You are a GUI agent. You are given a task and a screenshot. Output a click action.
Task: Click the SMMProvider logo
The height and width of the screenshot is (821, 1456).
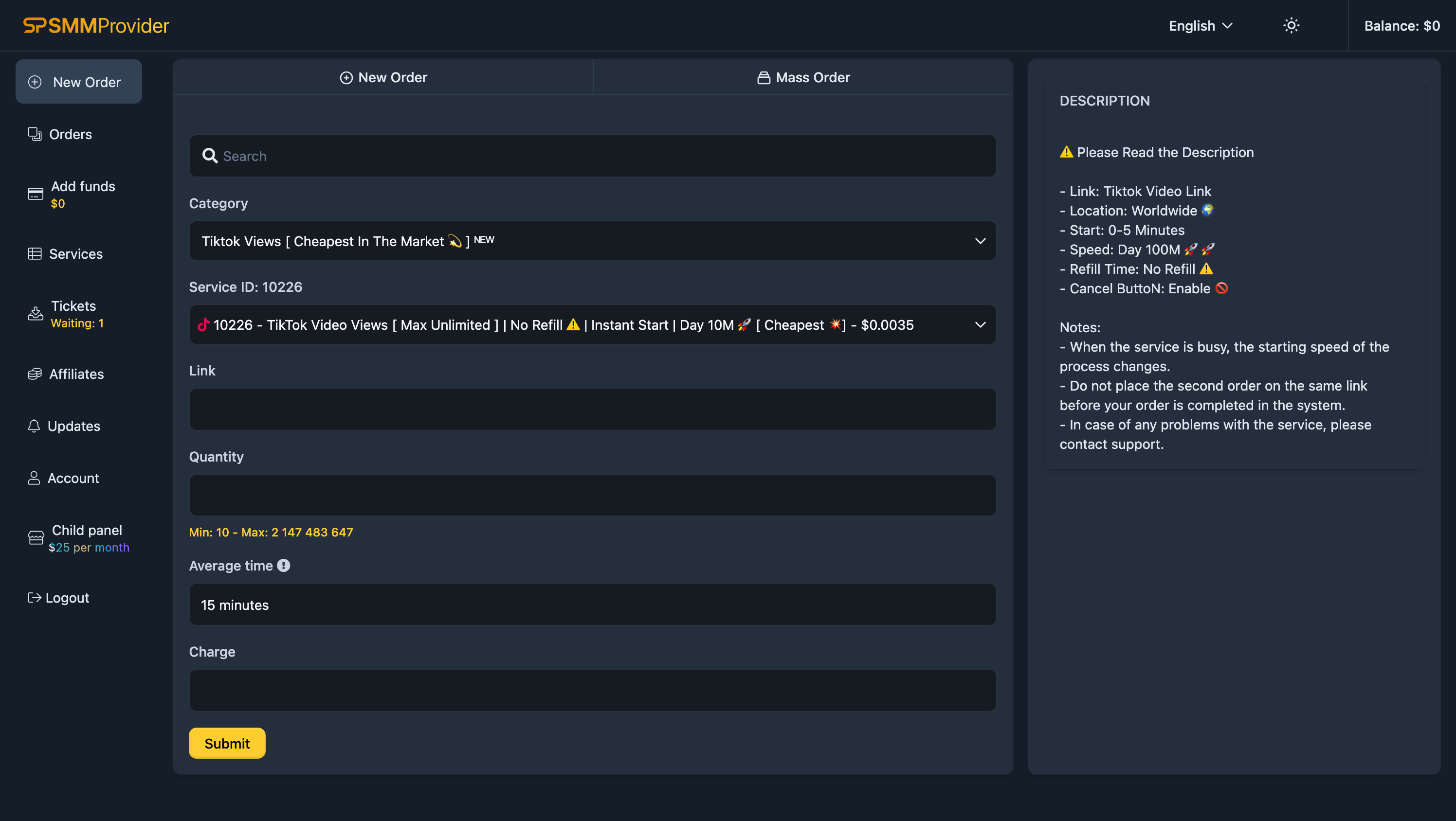click(96, 25)
